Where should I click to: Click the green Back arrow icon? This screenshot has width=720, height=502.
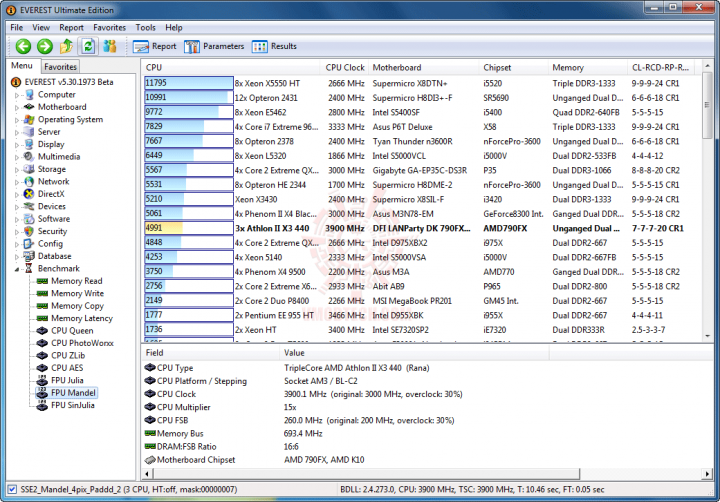coord(23,46)
